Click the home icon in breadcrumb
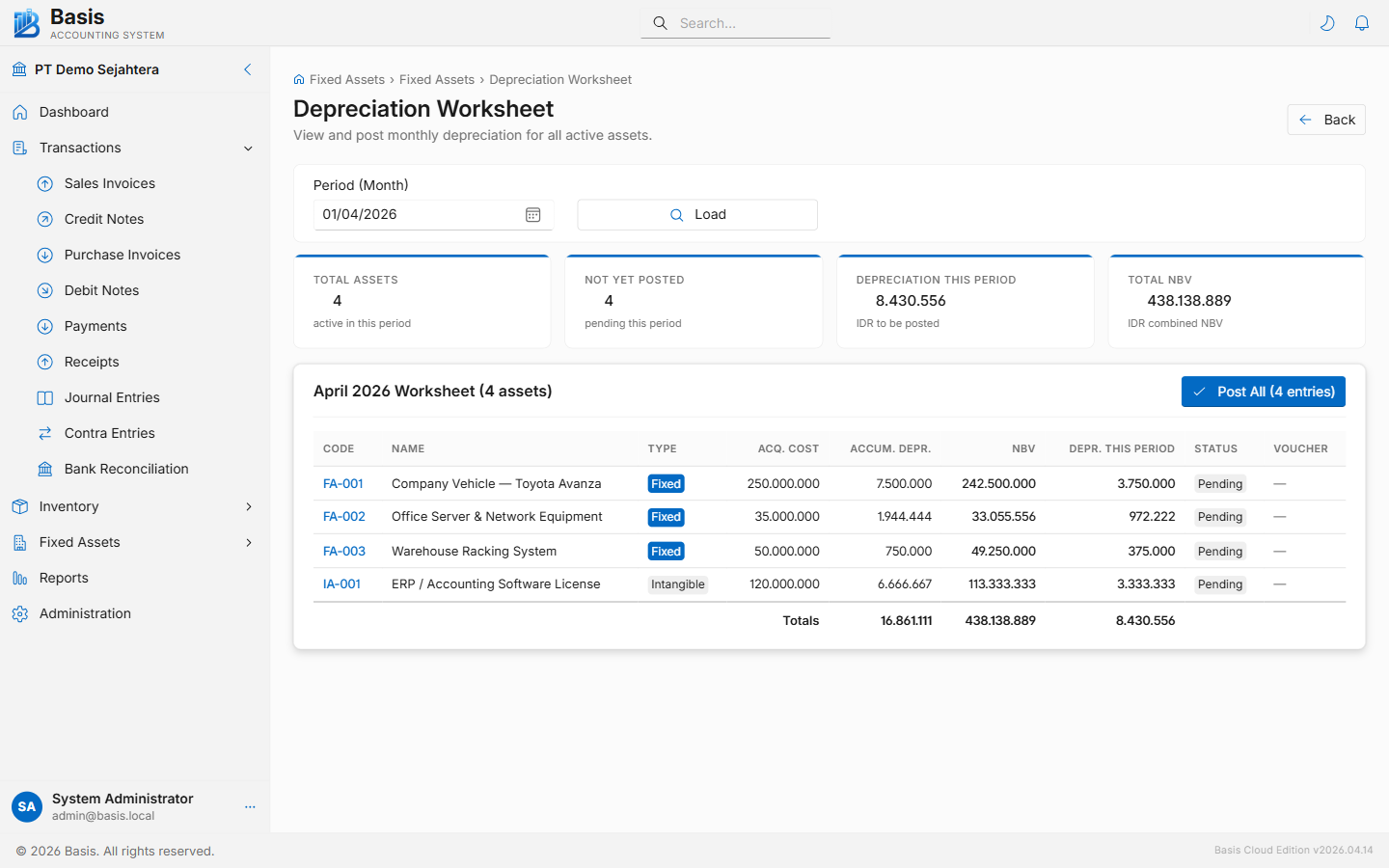This screenshot has height=868, width=1389. 299,80
